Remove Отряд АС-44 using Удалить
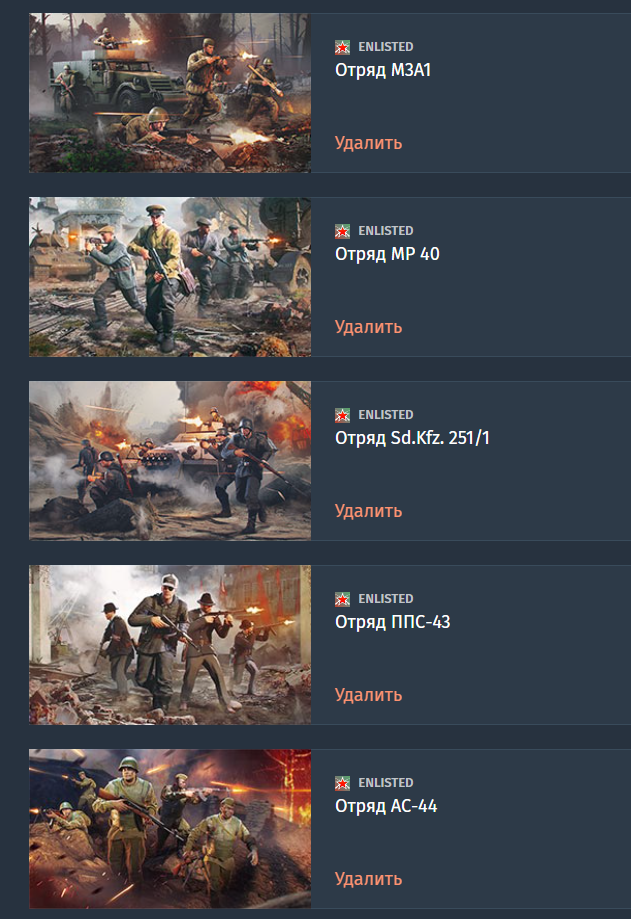 369,879
